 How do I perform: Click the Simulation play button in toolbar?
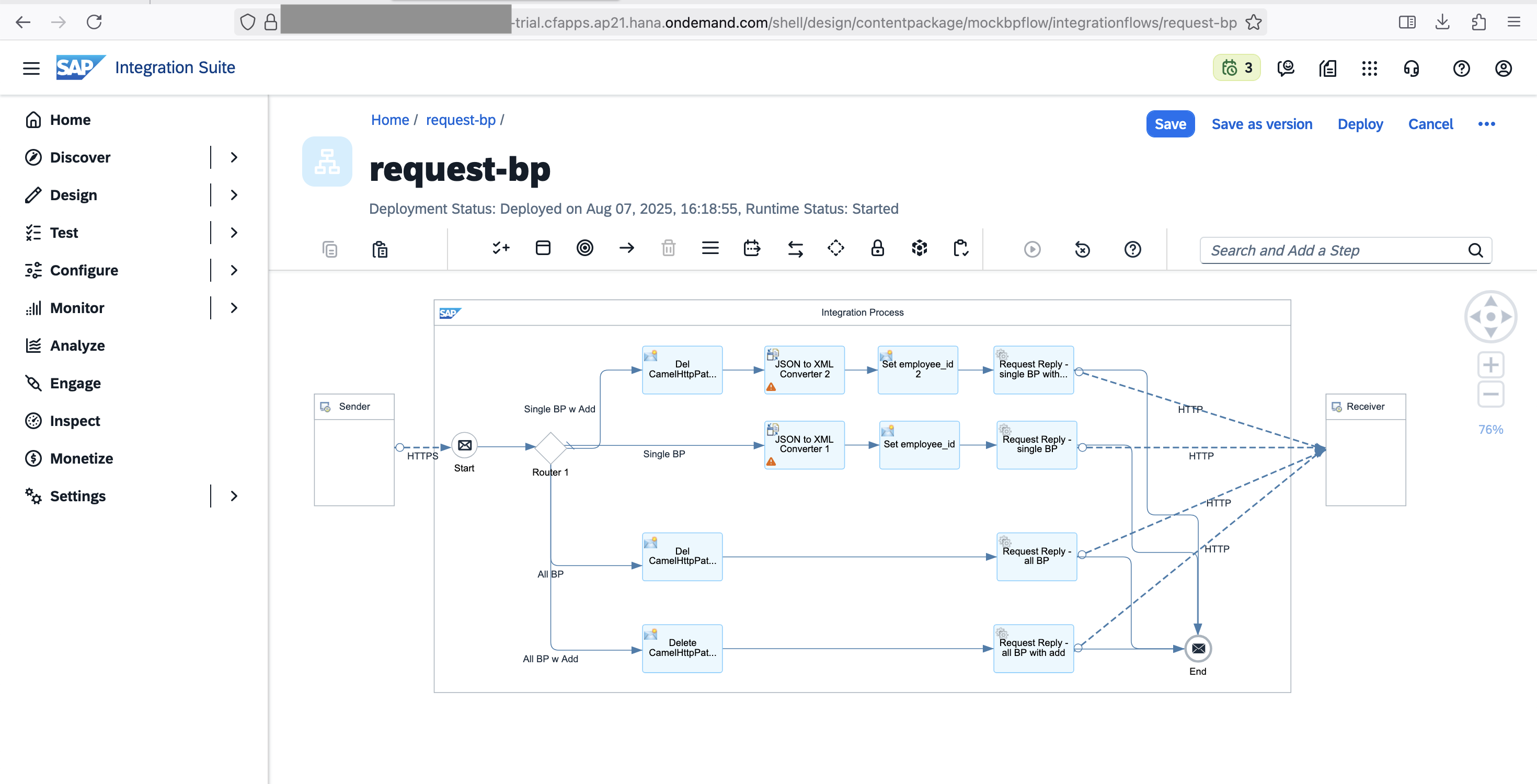[1032, 249]
